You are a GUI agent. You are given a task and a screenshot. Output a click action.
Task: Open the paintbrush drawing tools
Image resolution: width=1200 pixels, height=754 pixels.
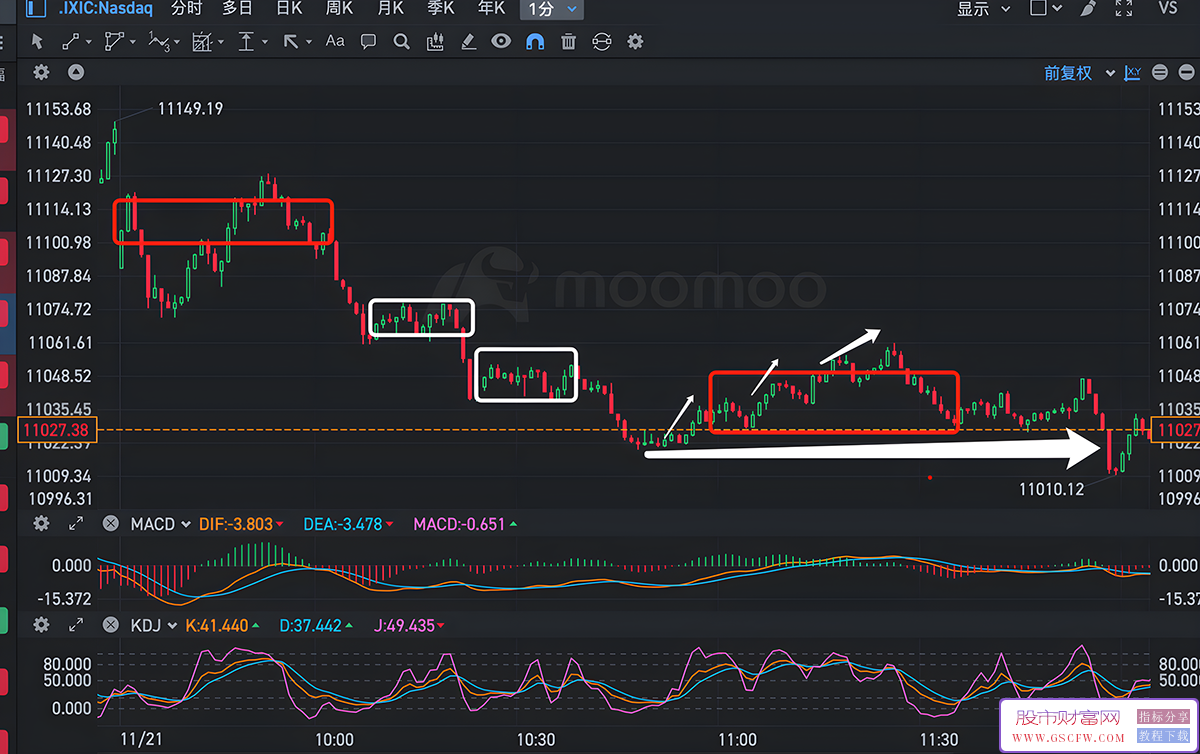coord(1090,9)
